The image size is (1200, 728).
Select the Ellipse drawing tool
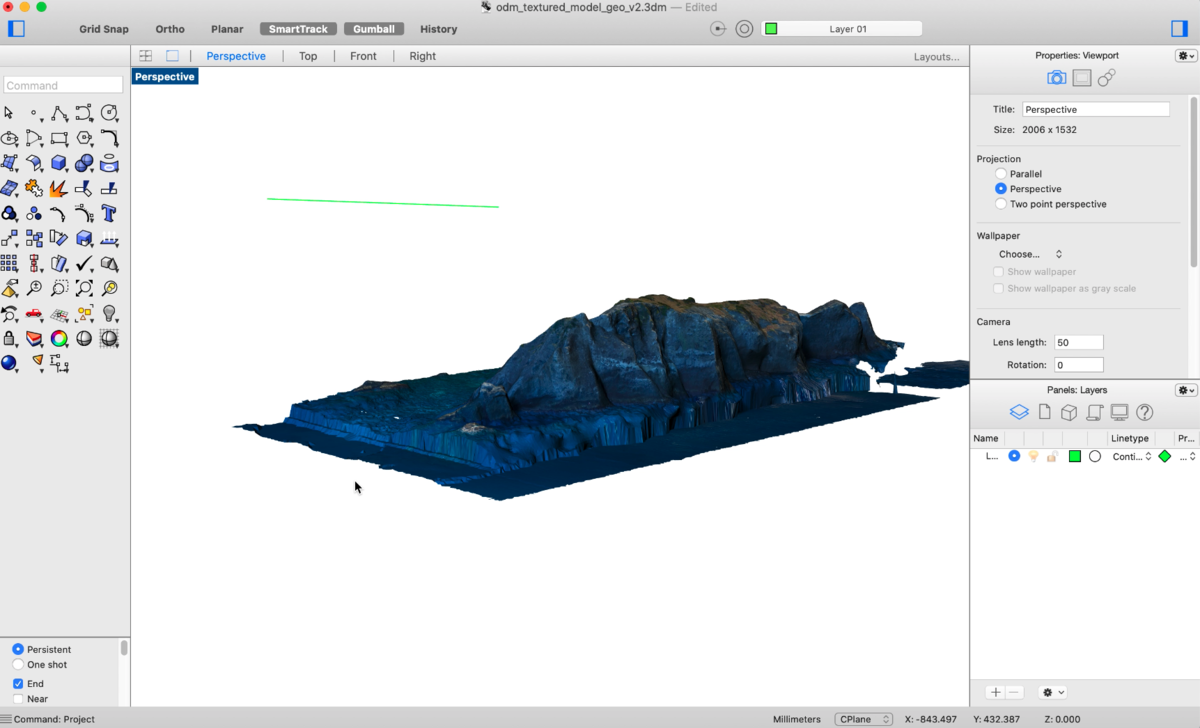coord(9,138)
